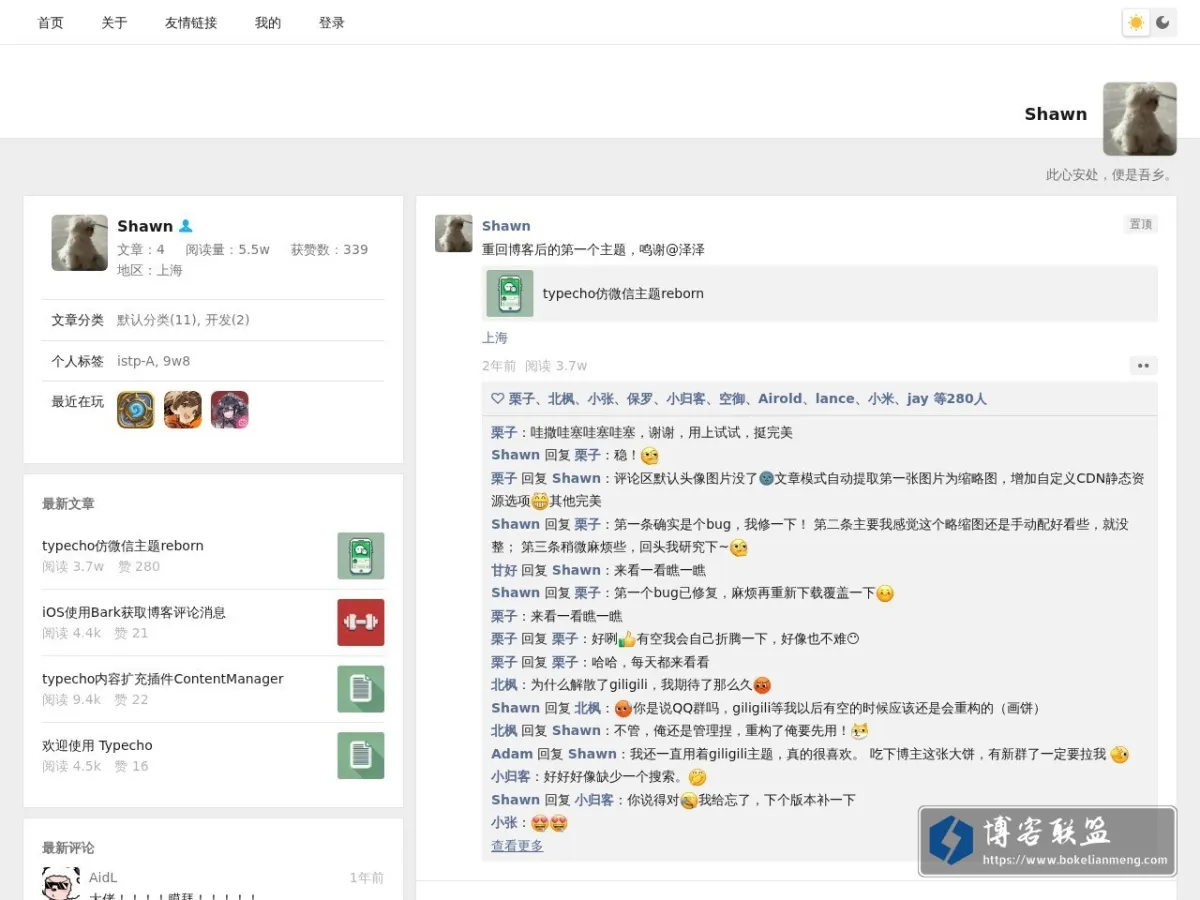Click 查看更多 to load more comments
This screenshot has width=1200, height=900.
click(x=517, y=846)
